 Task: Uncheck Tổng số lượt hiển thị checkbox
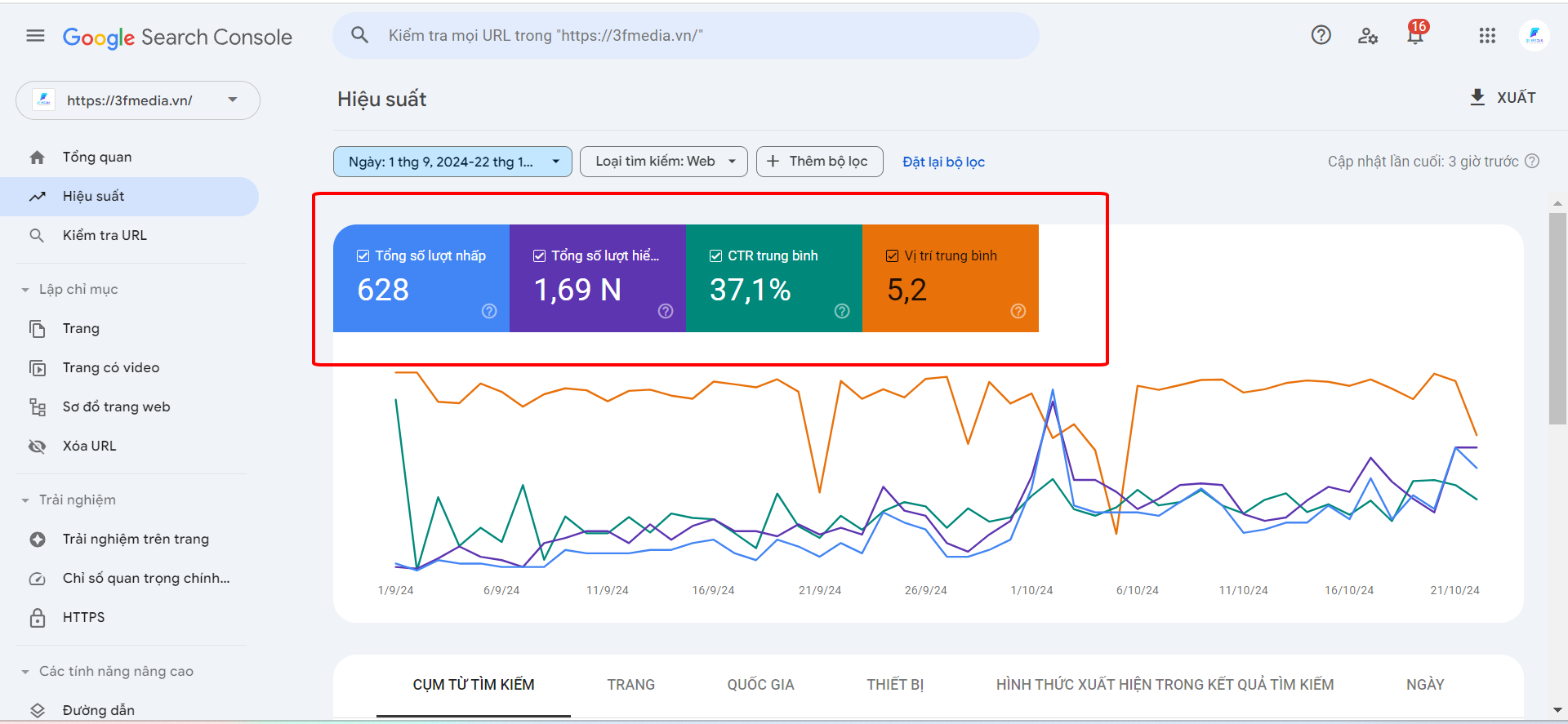[x=540, y=256]
